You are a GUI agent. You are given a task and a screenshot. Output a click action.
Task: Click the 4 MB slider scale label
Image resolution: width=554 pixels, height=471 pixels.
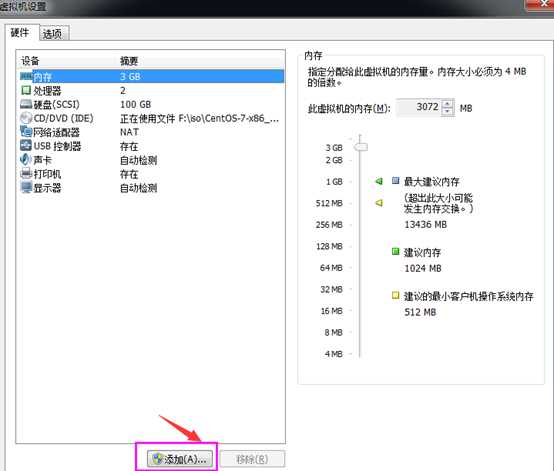coord(333,354)
